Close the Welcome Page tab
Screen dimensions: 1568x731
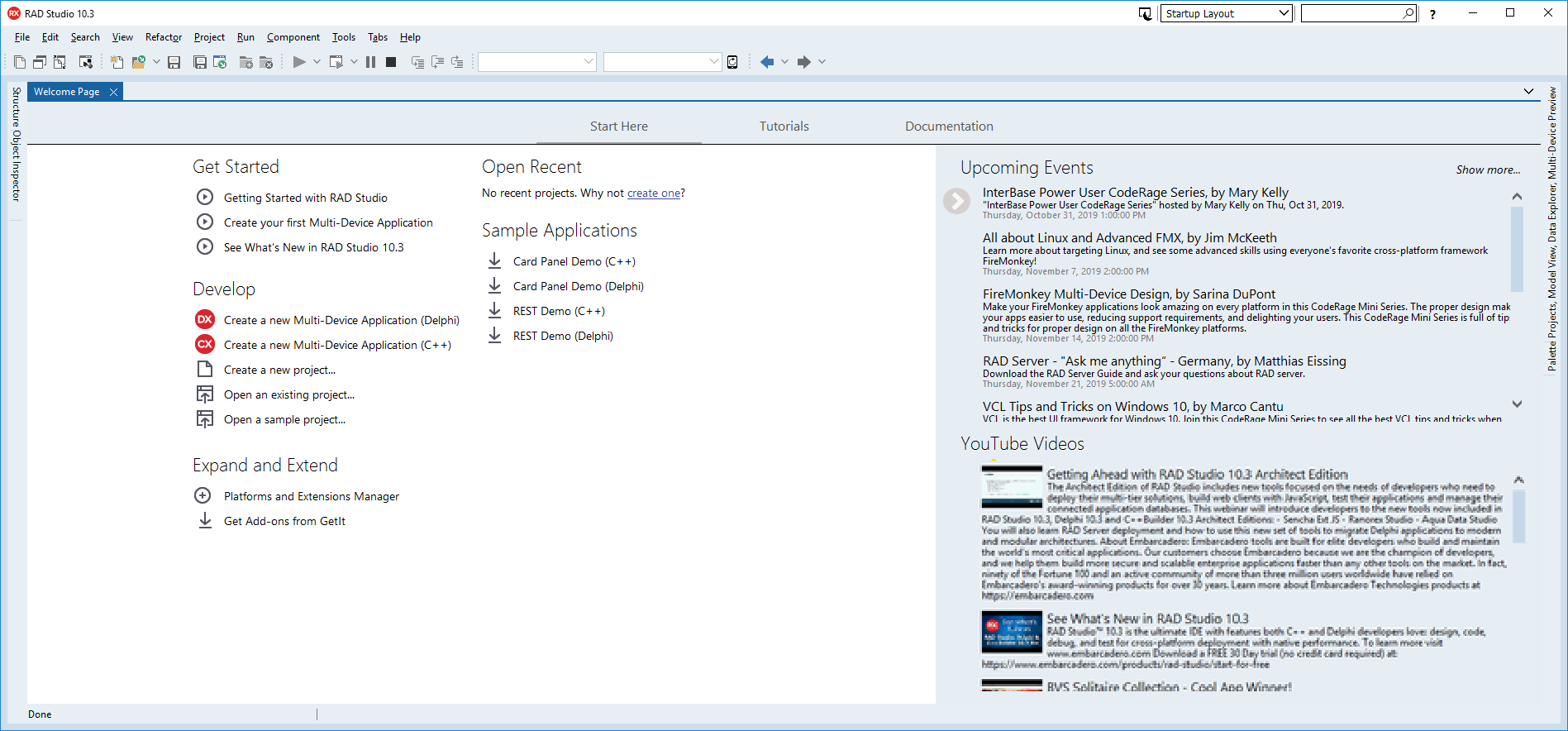point(113,92)
